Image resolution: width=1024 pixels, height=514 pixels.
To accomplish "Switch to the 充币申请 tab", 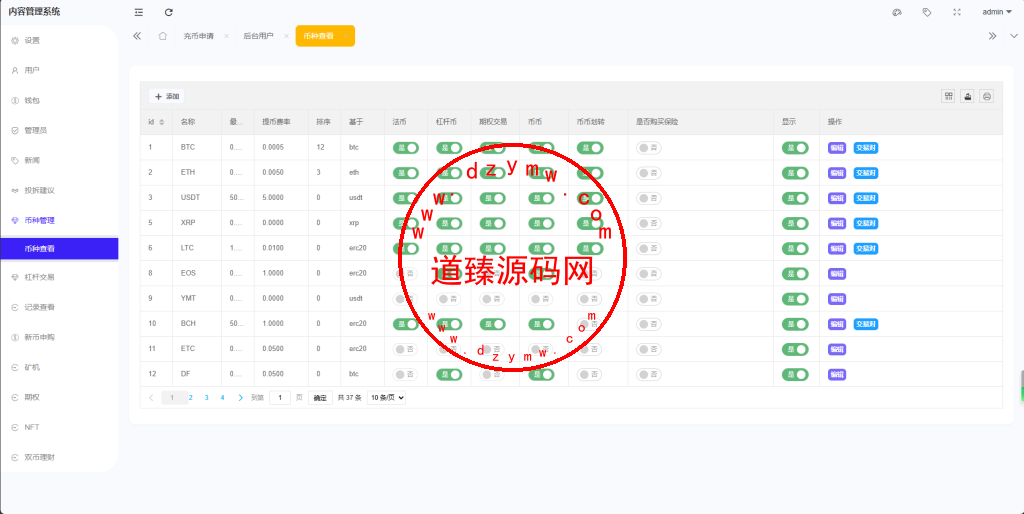I will (199, 36).
